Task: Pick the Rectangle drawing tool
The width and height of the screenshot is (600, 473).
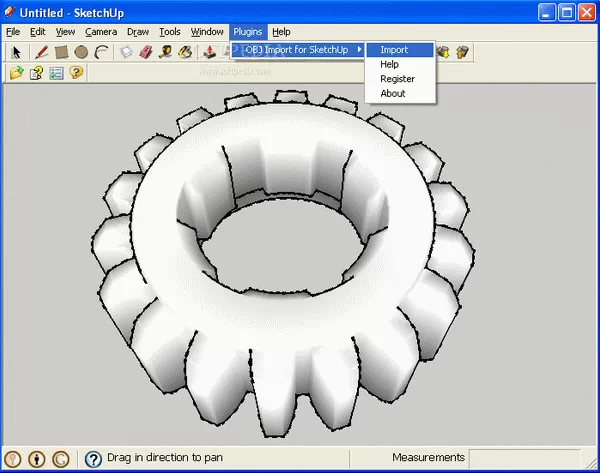Action: pyautogui.click(x=61, y=52)
